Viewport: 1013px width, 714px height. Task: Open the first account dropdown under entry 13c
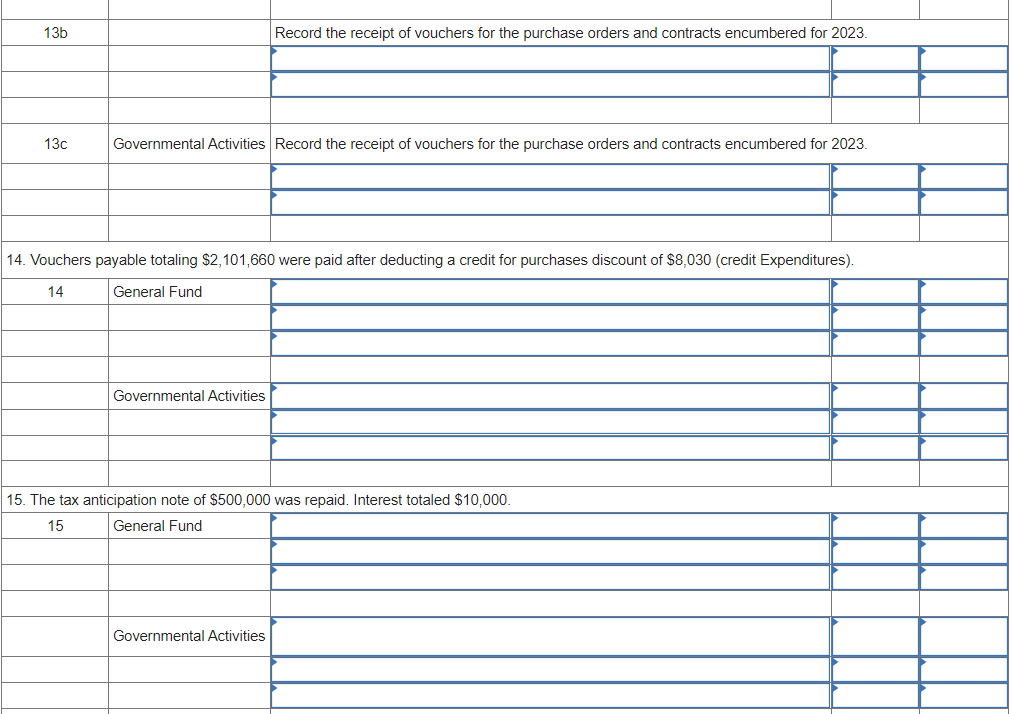click(x=550, y=177)
